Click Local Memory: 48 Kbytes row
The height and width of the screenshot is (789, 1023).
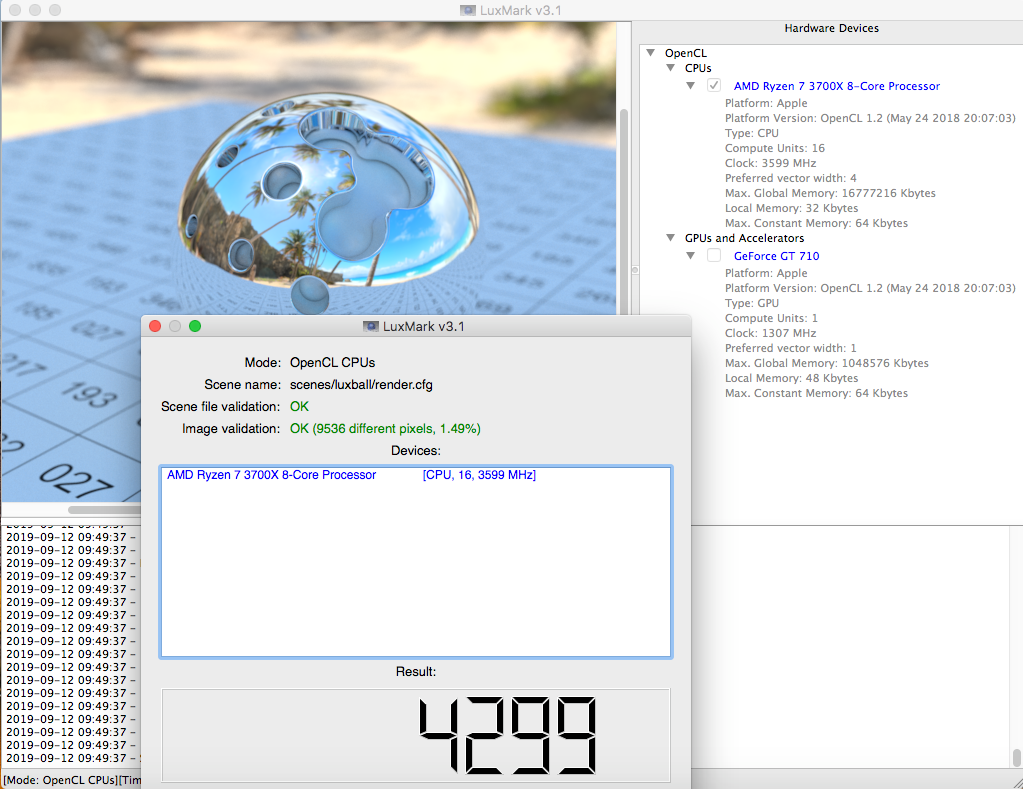tap(791, 379)
